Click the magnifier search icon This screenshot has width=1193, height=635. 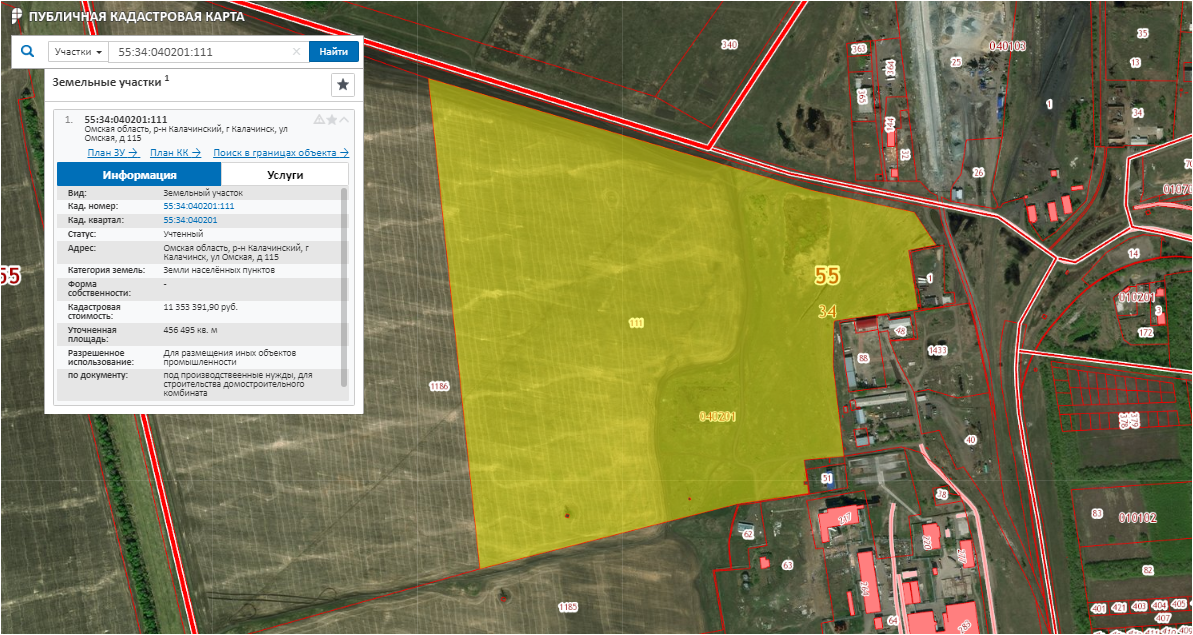[x=28, y=51]
